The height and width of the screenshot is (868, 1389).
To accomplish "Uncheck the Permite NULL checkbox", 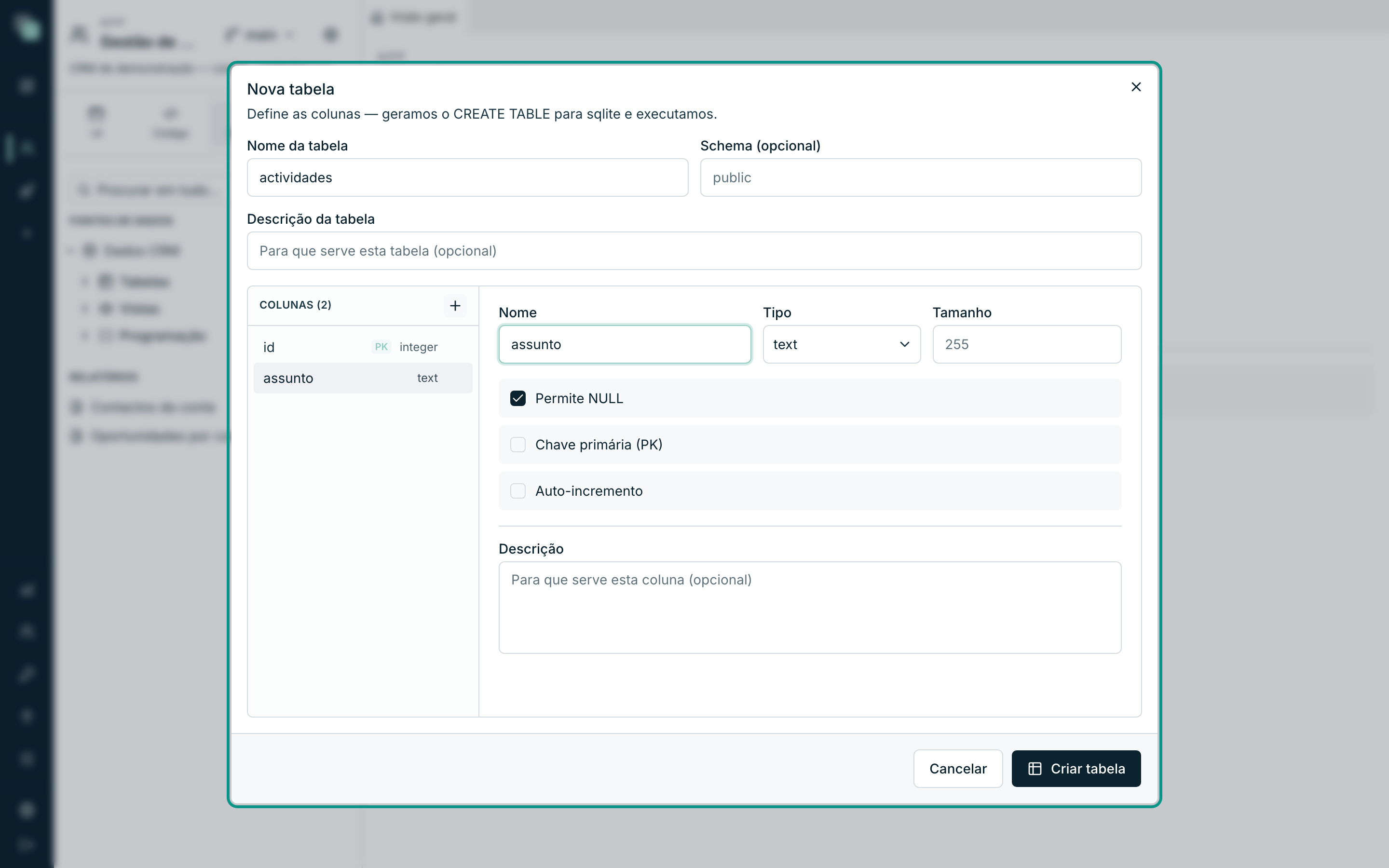I will [x=517, y=398].
